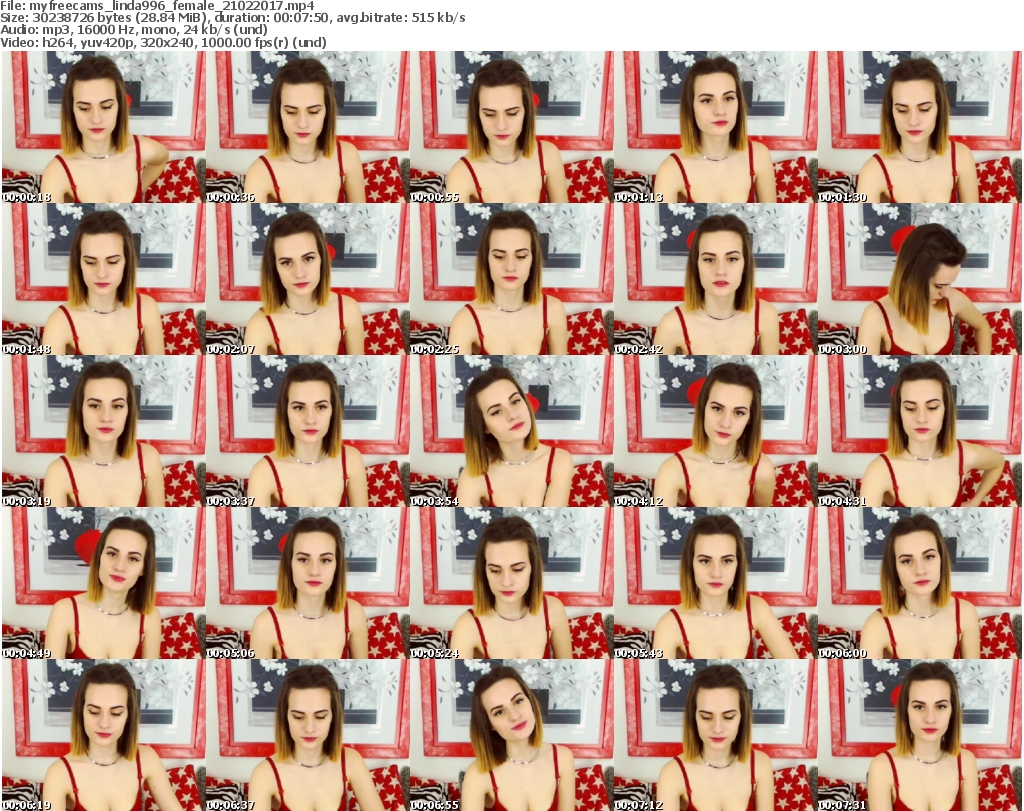The image size is (1024, 811).
Task: Open the frame at timestamp 00:02:07
Action: (x=308, y=279)
